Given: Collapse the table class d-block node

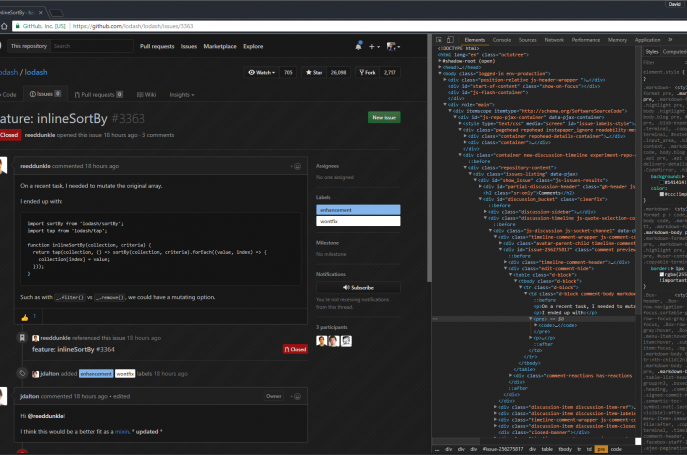Looking at the screenshot, I should tap(510, 275).
